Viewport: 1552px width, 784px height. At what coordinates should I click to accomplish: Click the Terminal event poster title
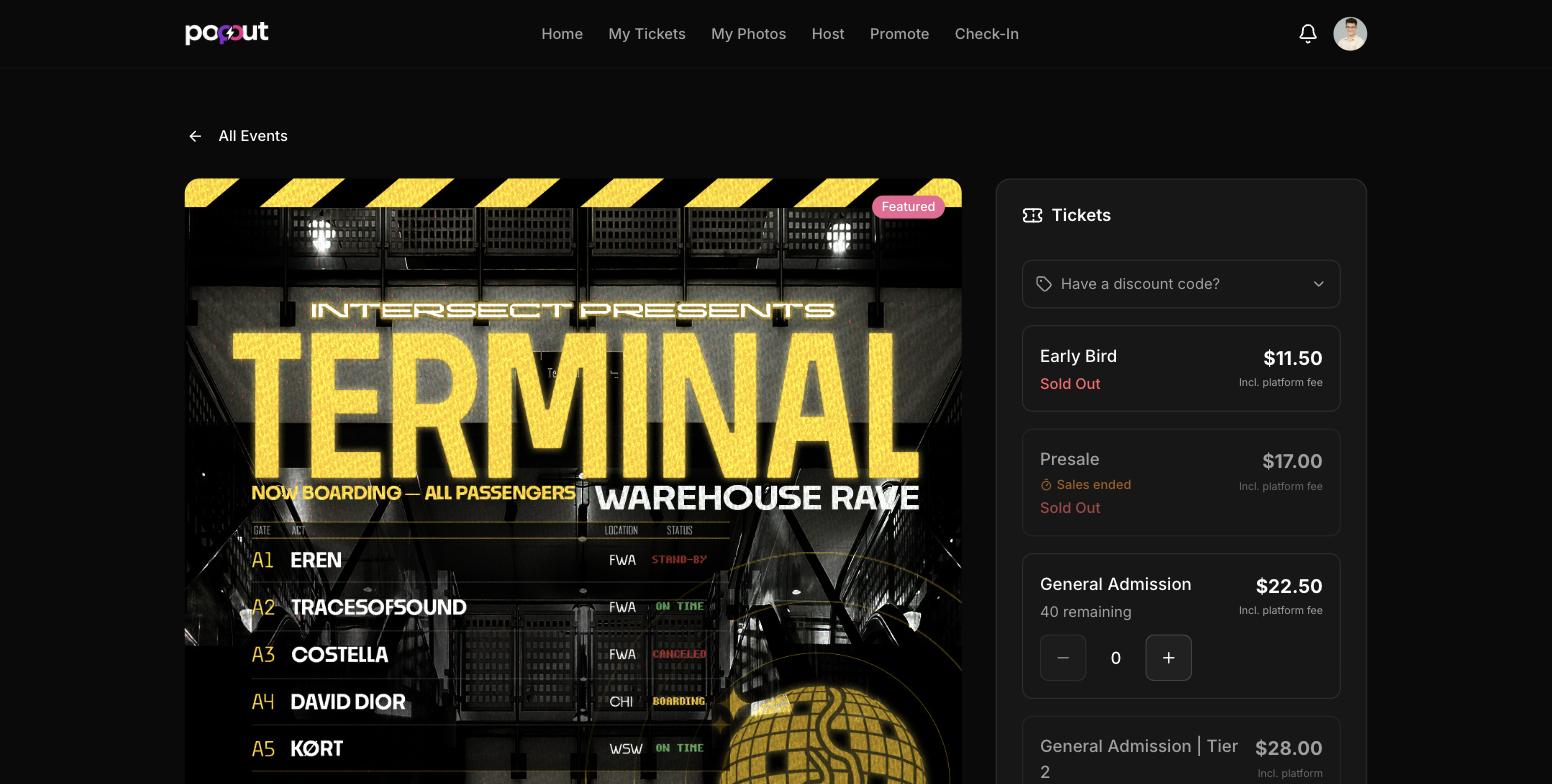coord(575,404)
